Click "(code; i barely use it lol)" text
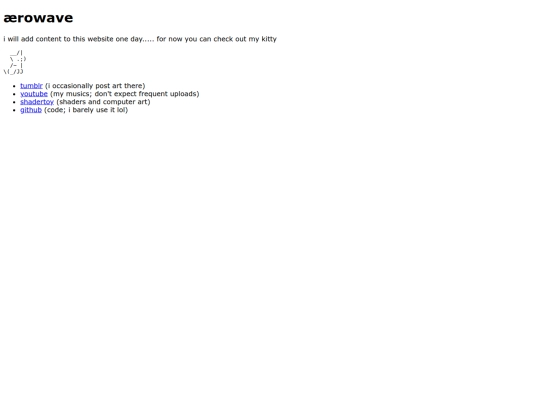This screenshot has height=405, width=540. pos(86,110)
